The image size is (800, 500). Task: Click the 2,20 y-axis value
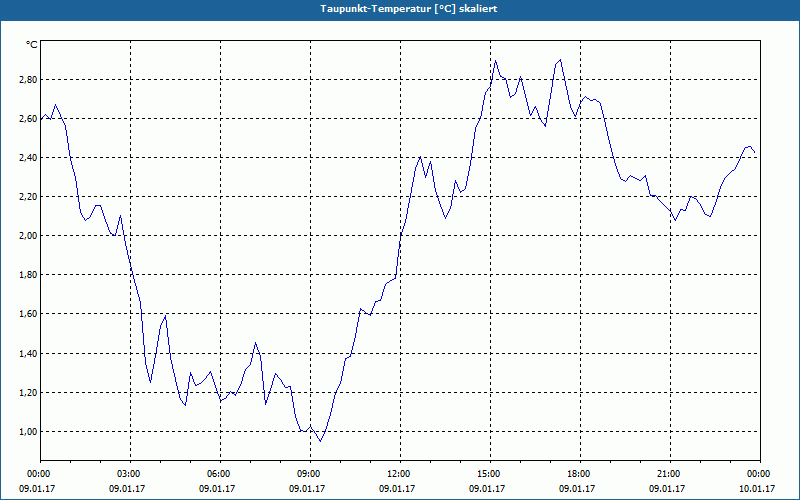tap(28, 197)
